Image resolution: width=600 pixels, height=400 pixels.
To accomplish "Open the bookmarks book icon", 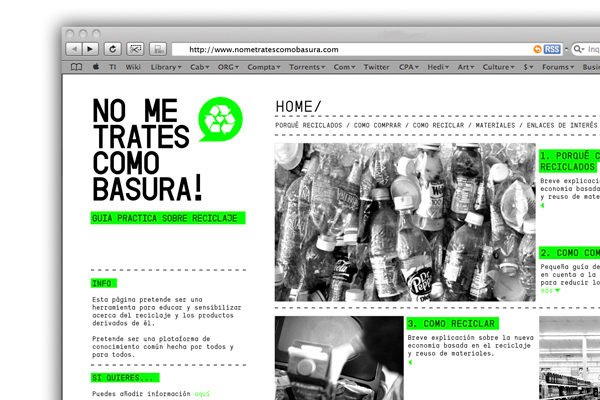I will pyautogui.click(x=77, y=67).
